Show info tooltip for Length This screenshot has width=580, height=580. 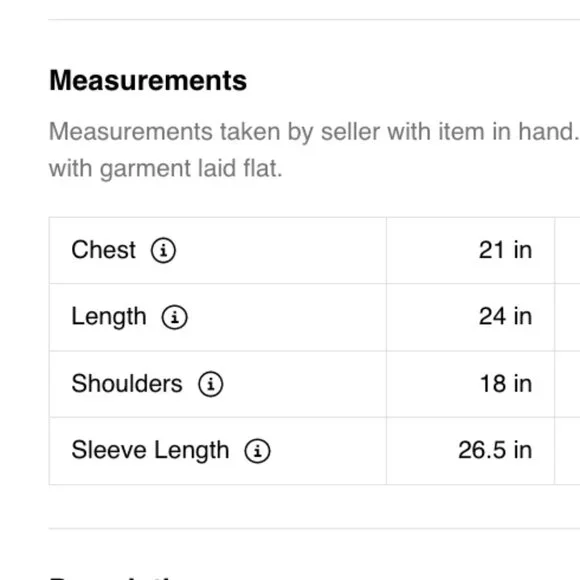click(x=175, y=317)
